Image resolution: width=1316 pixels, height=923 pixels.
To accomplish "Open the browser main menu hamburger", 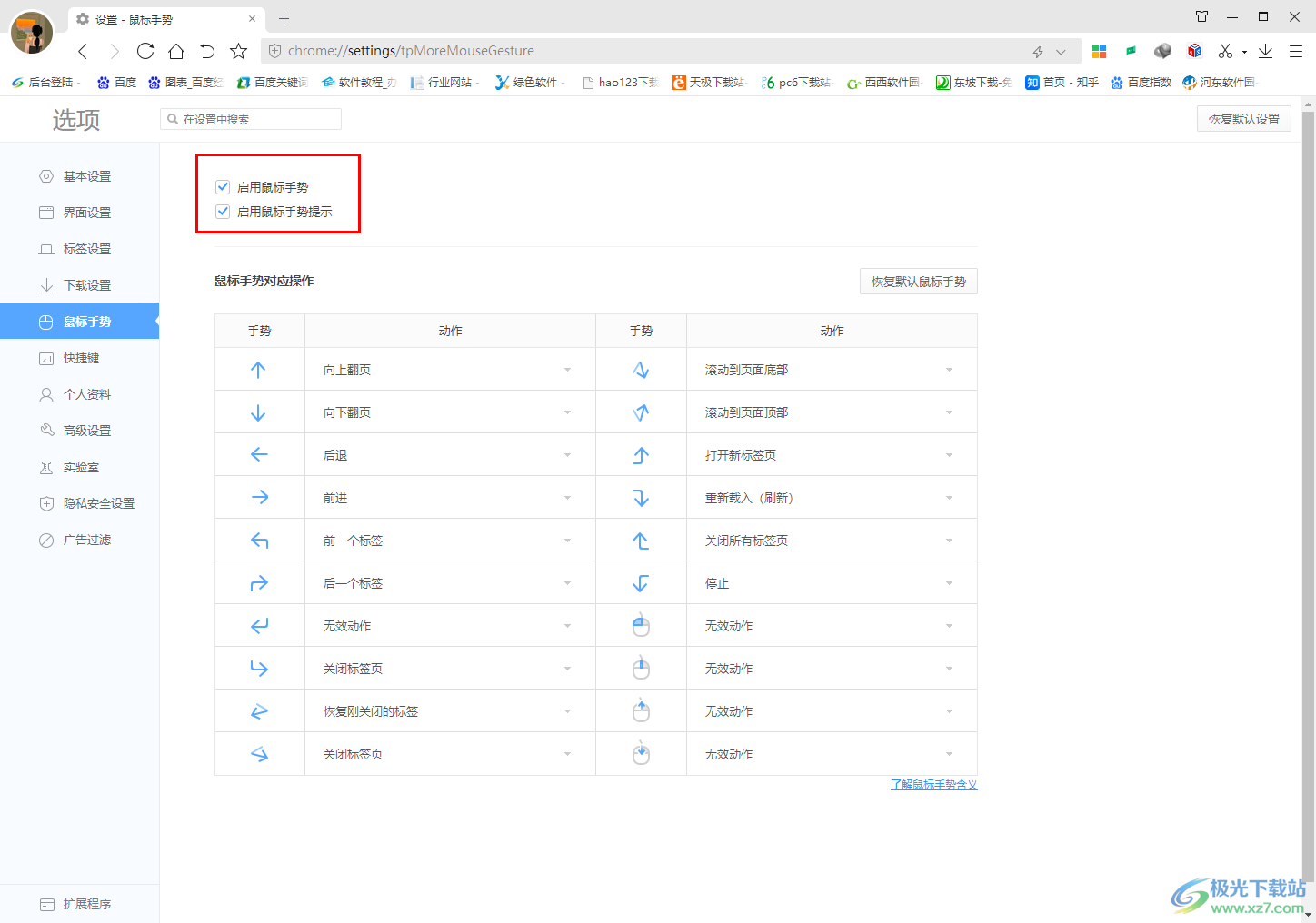I will (1296, 51).
